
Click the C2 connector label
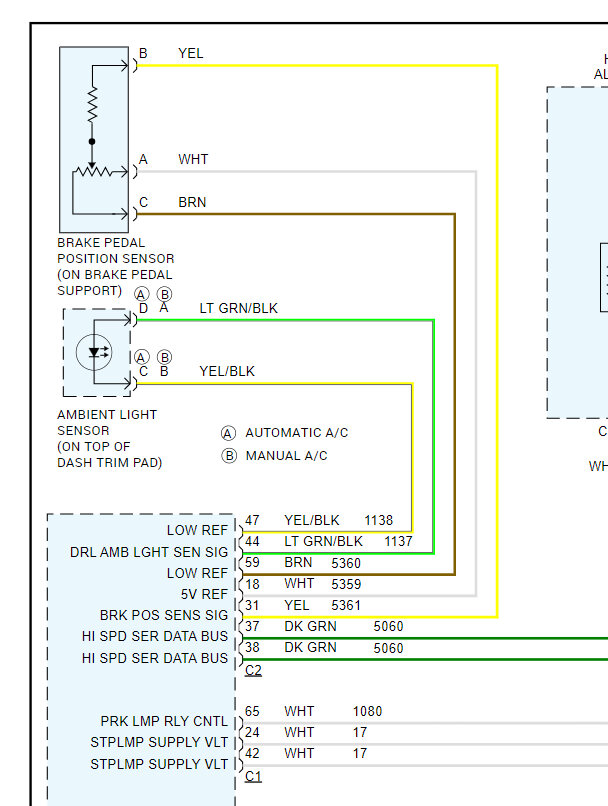[x=253, y=670]
